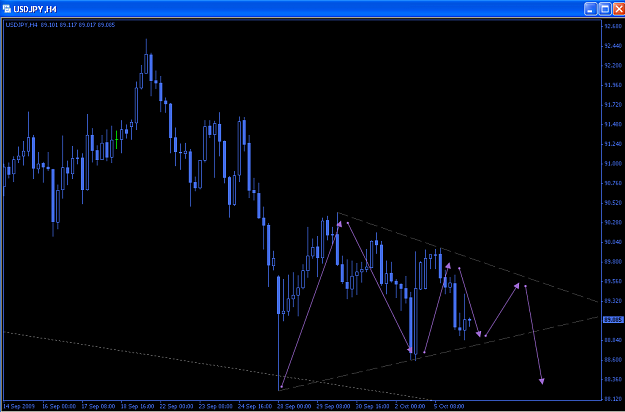Click the 91.960 price axis label
Screen dimensions: 625x412
[x=613, y=85]
